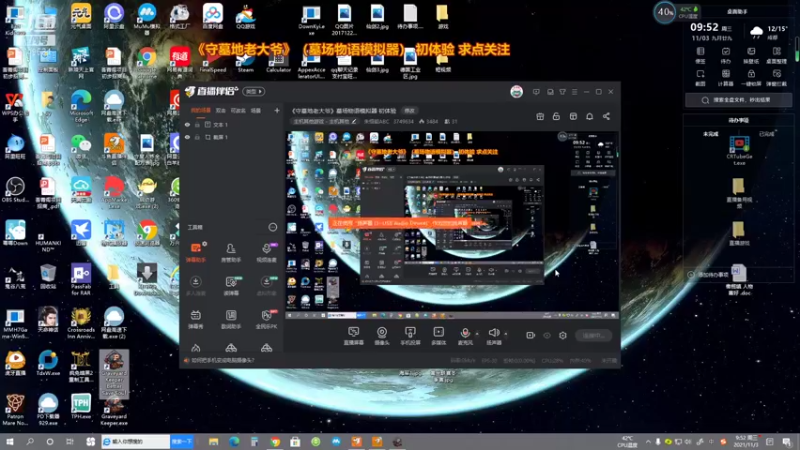Add a 手机投屏 phone mirroring source
This screenshot has width=800, height=450.
[410, 336]
